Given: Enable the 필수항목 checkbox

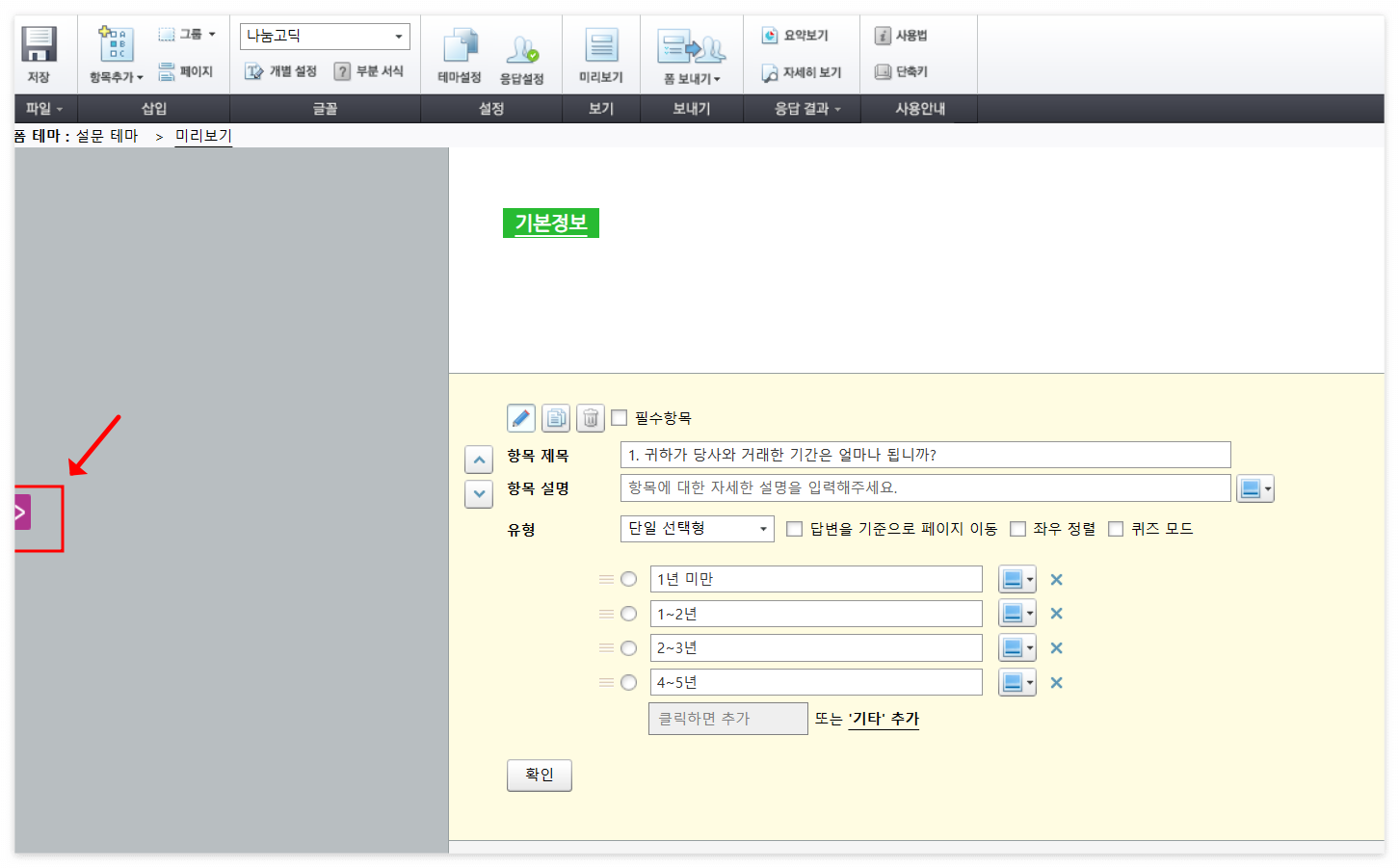Looking at the screenshot, I should [x=619, y=417].
